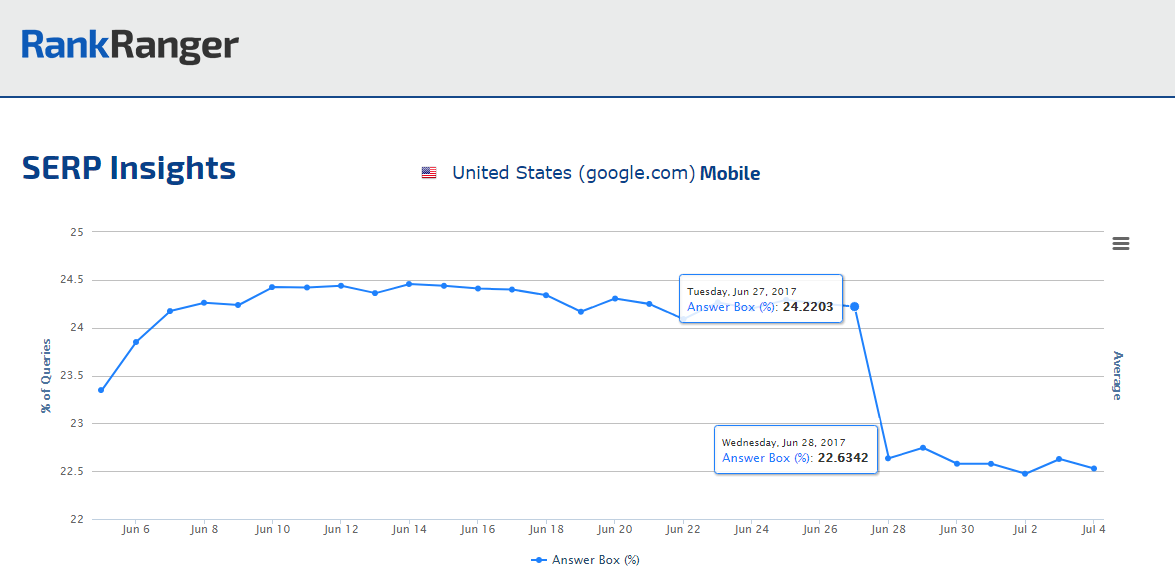Click the RankRanger logo
1175x583 pixels.
pos(130,45)
